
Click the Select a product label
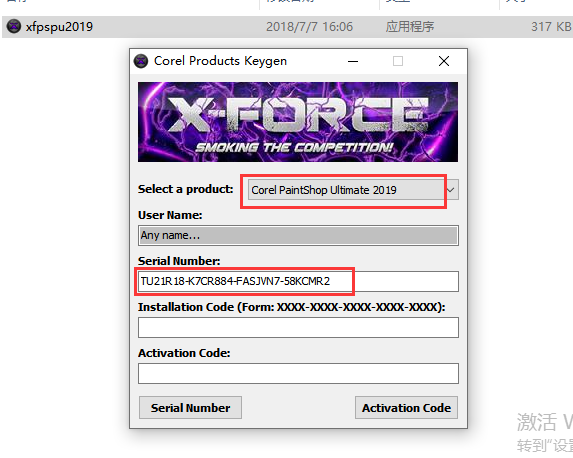point(186,189)
